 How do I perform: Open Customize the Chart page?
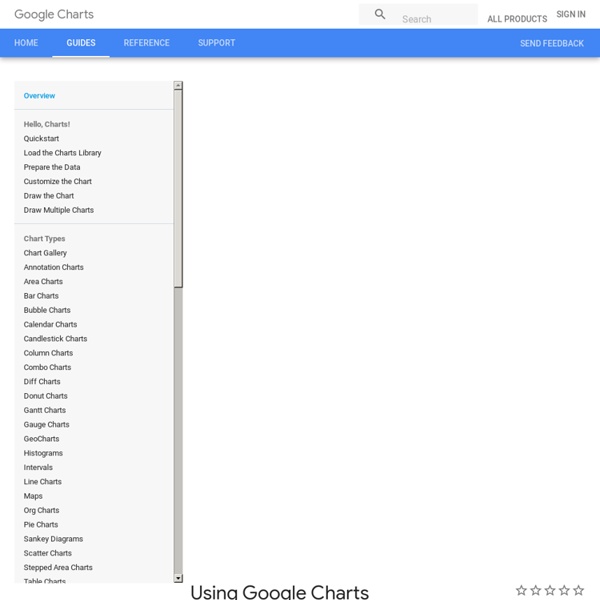point(58,181)
